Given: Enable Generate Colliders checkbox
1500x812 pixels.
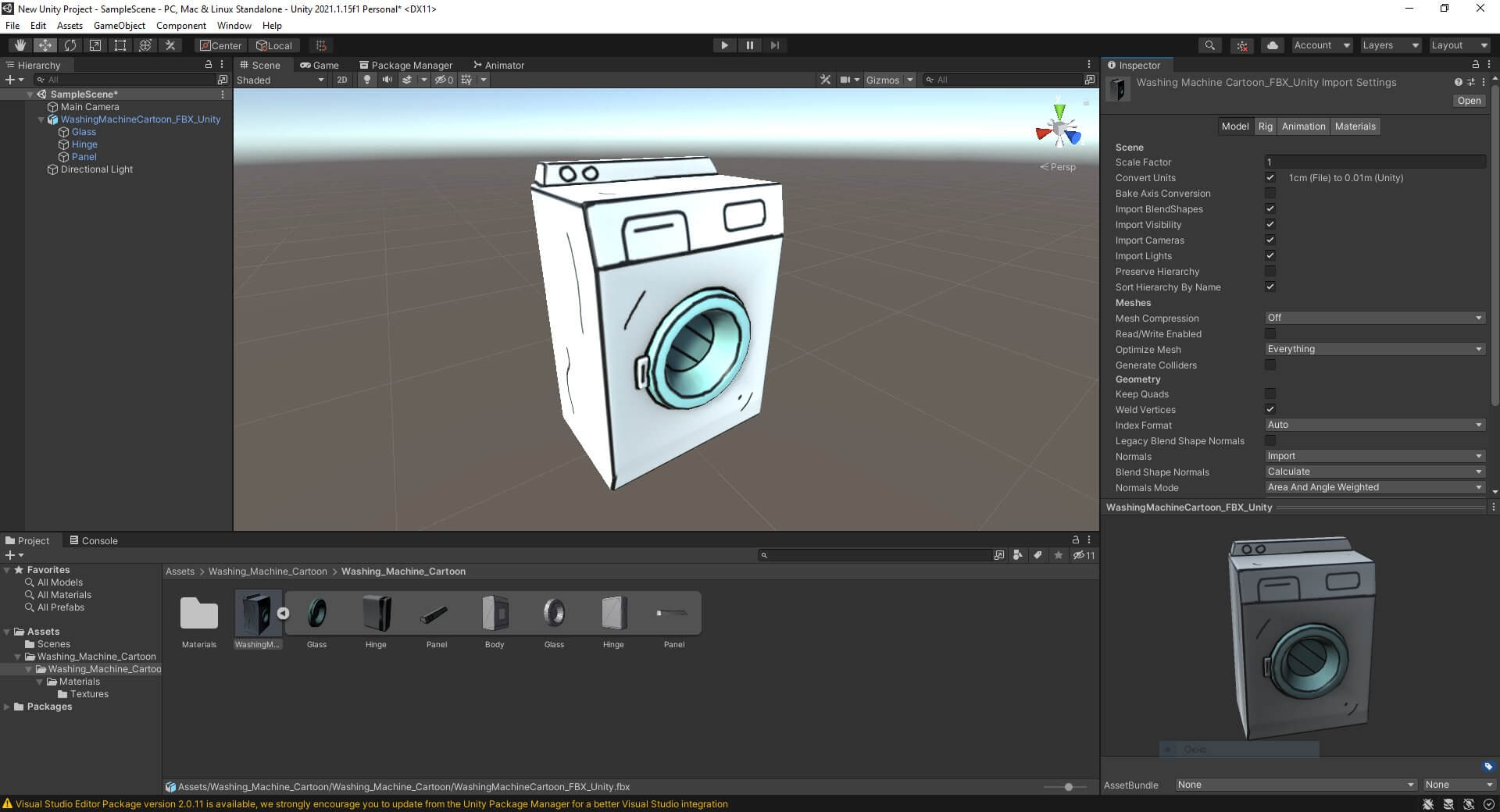Looking at the screenshot, I should 1270,365.
